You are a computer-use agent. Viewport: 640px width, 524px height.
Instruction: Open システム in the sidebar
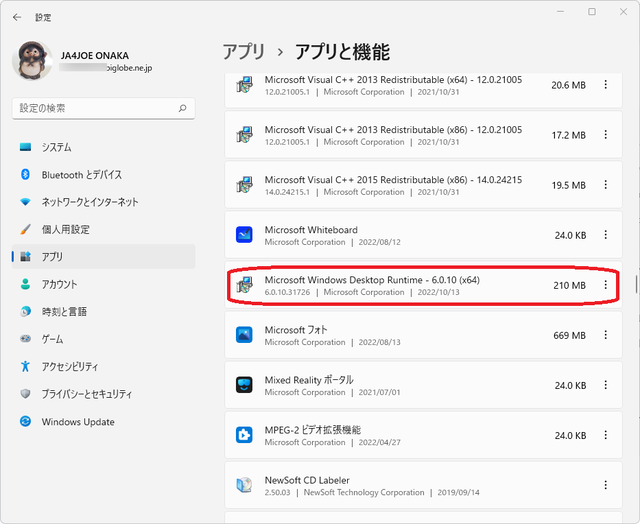103,147
